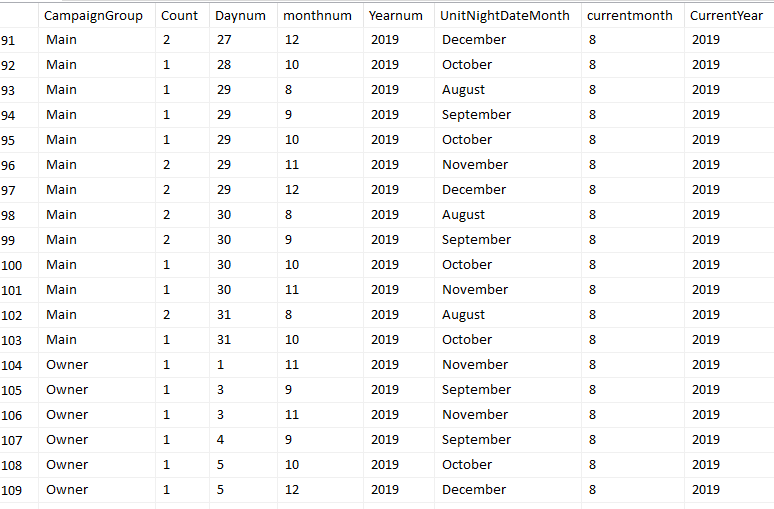The image size is (774, 509).
Task: Select the CurrentYear column header
Action: pos(726,15)
